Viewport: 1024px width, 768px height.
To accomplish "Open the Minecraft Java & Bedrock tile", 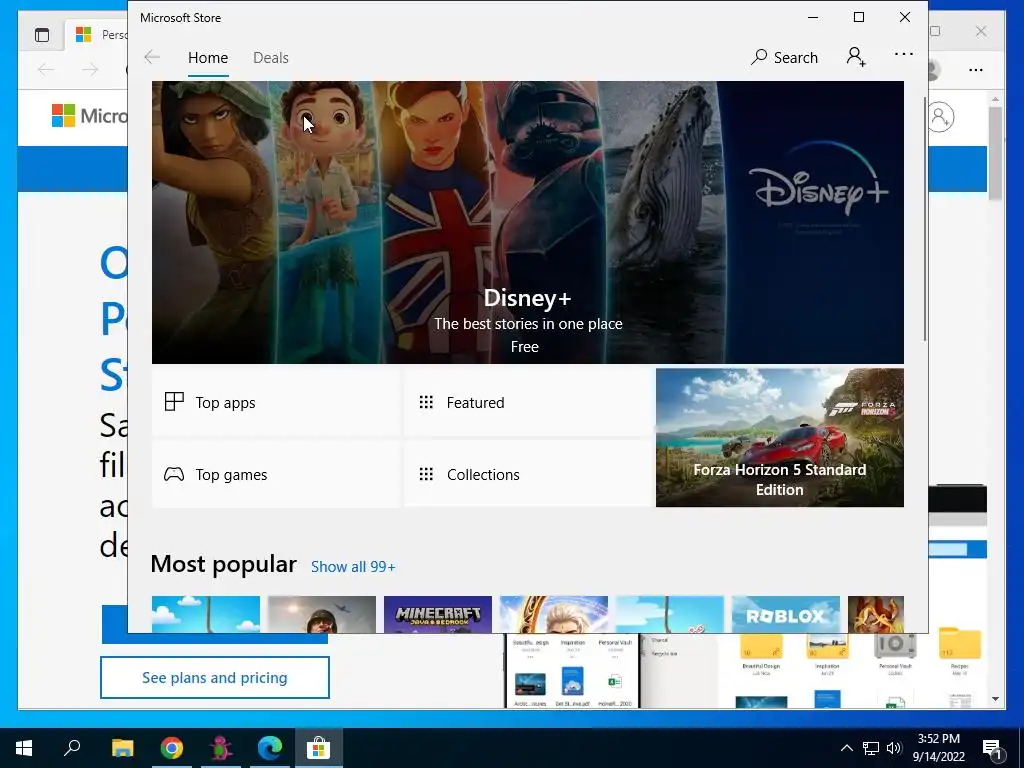I will click(x=438, y=614).
